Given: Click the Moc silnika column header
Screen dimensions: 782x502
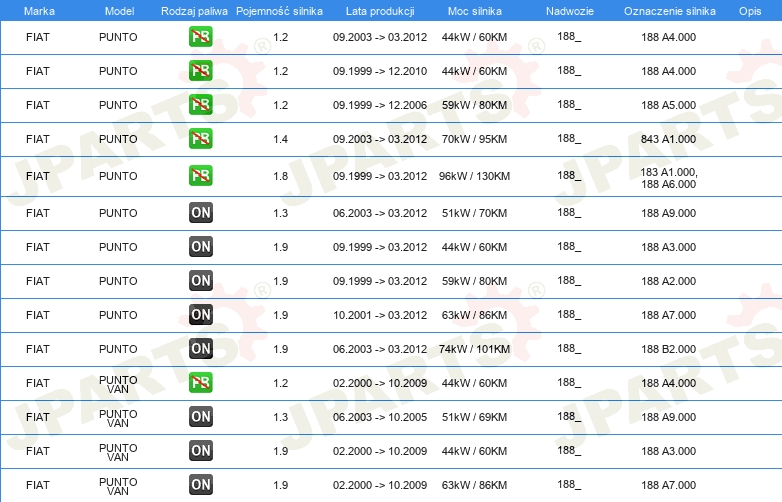Looking at the screenshot, I should coord(474,11).
